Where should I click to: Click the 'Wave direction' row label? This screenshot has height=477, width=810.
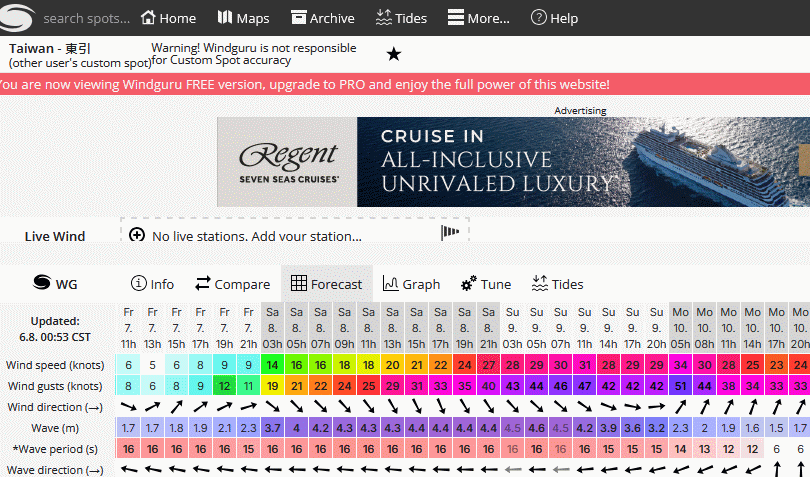pos(55,470)
